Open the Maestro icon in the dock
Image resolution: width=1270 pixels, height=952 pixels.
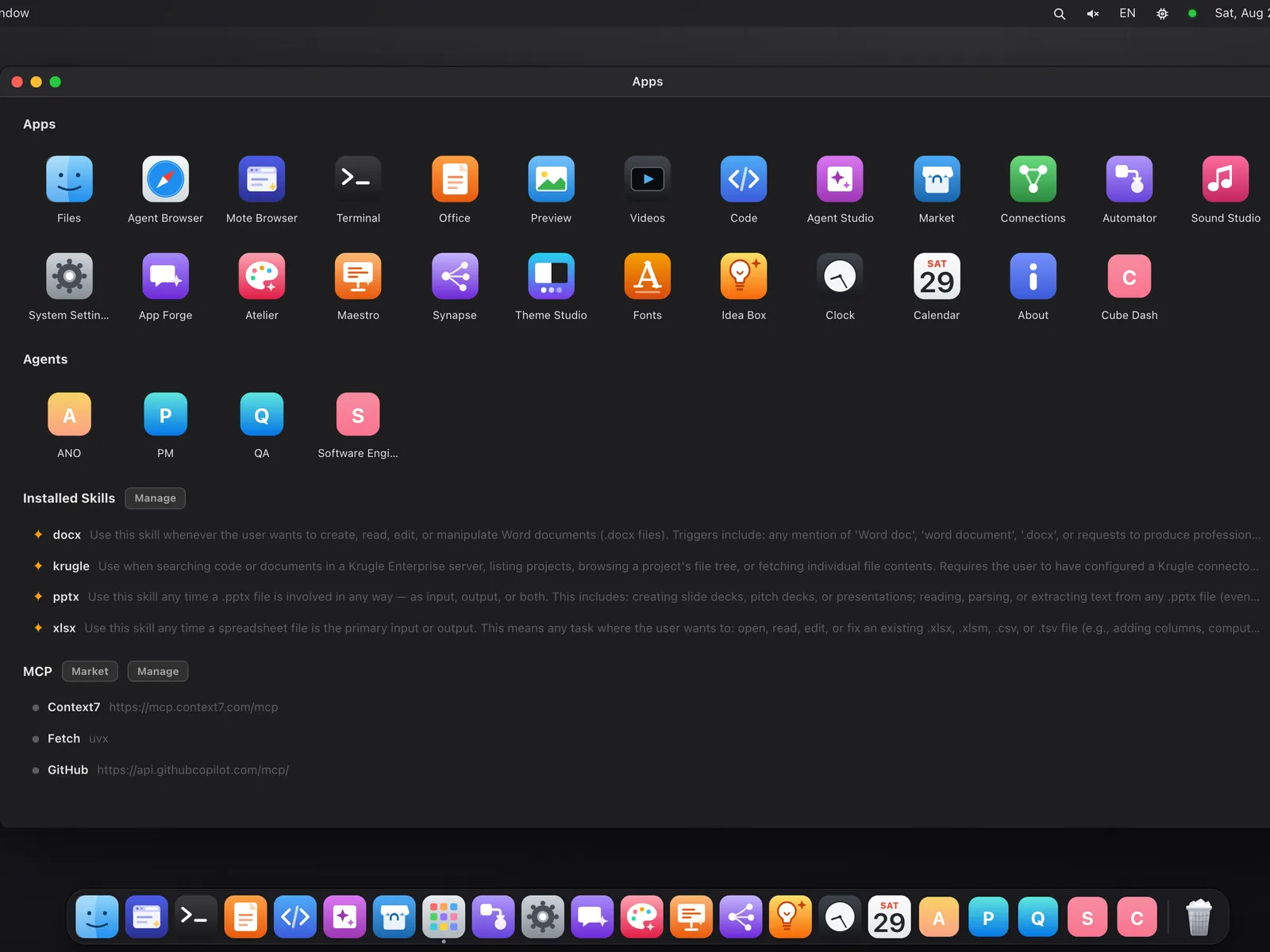(691, 918)
